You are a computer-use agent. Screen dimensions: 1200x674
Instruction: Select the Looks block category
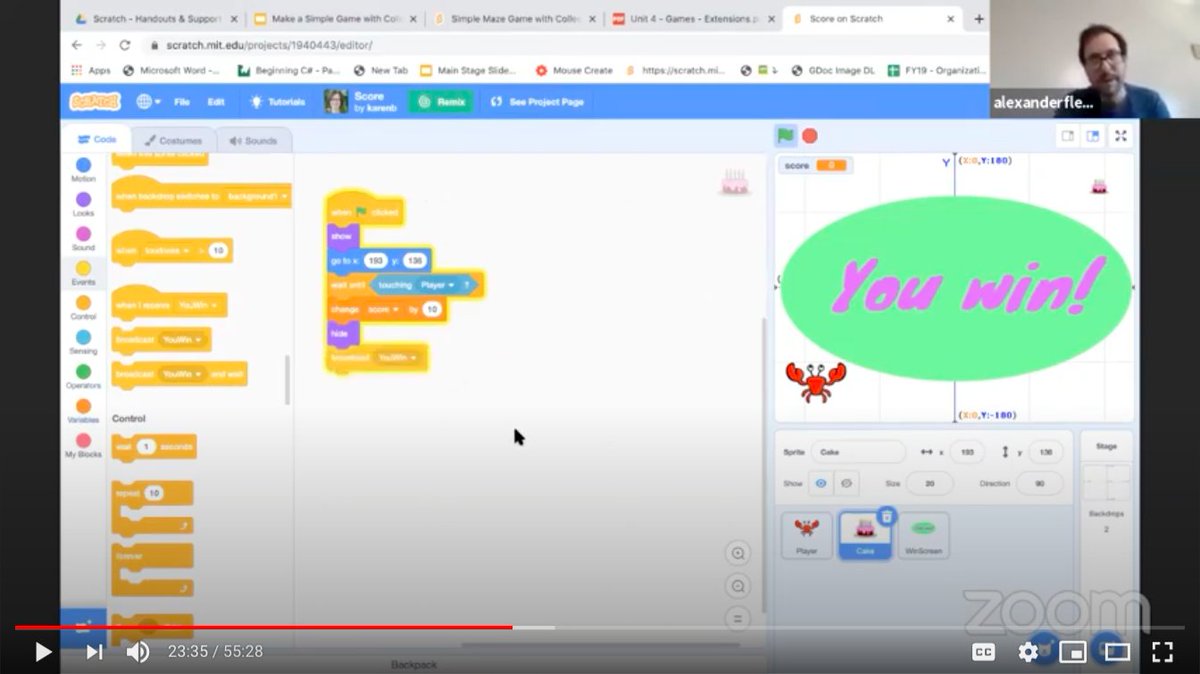point(83,204)
